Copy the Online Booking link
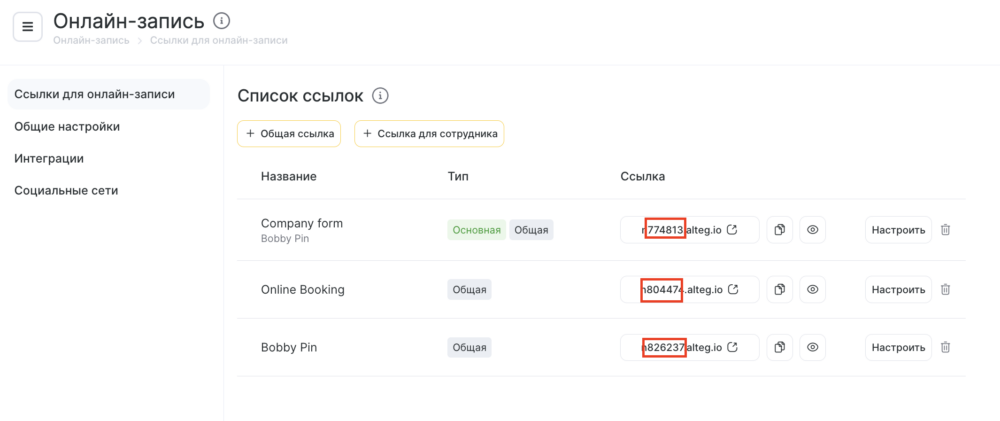The width and height of the screenshot is (1000, 421). click(x=779, y=290)
